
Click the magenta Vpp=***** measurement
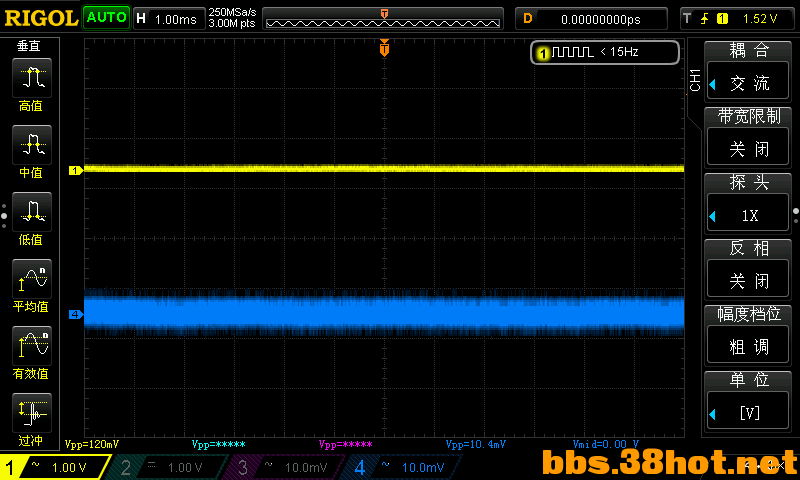[x=345, y=444]
